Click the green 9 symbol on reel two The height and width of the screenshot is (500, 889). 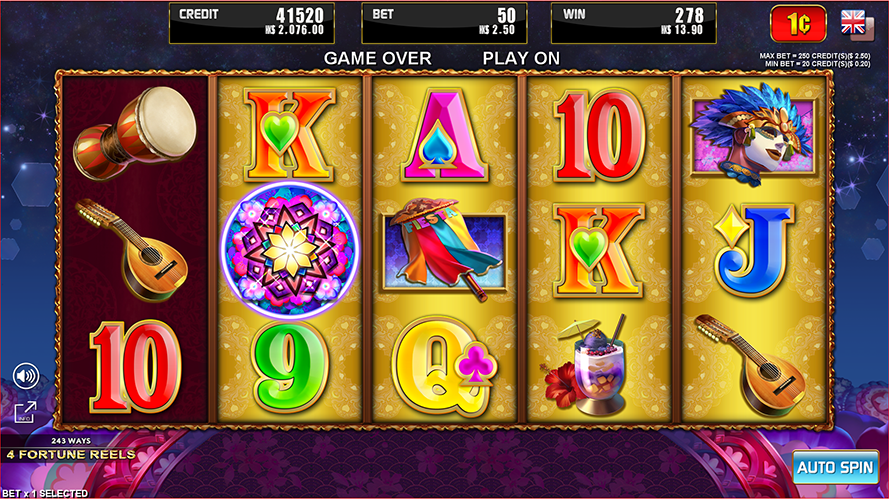pos(290,367)
